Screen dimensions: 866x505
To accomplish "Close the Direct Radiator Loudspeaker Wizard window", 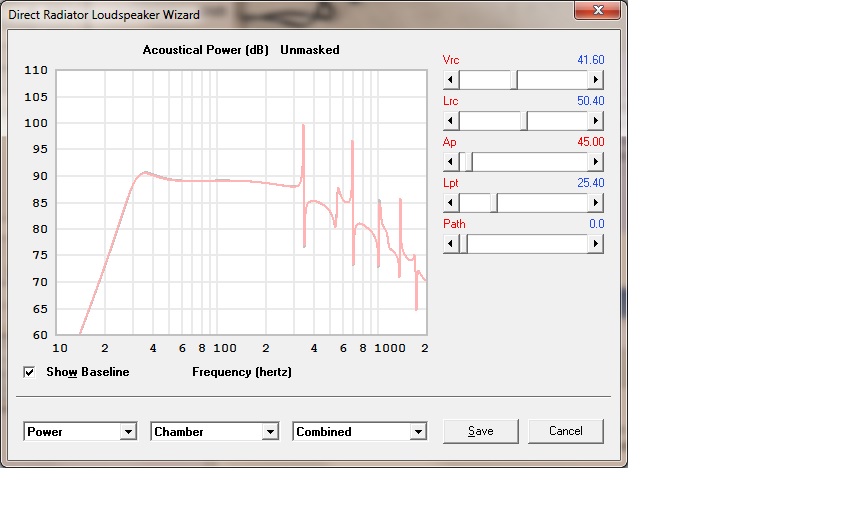I will click(x=598, y=10).
